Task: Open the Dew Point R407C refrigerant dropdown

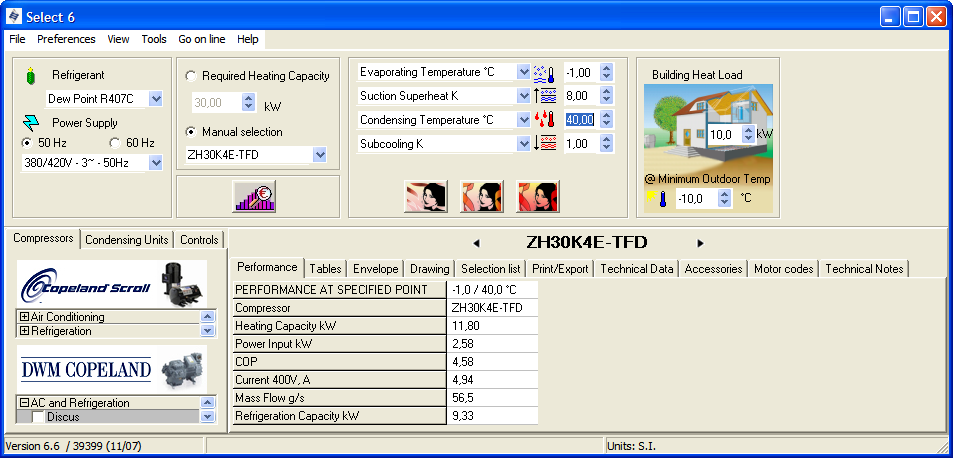Action: pos(155,98)
